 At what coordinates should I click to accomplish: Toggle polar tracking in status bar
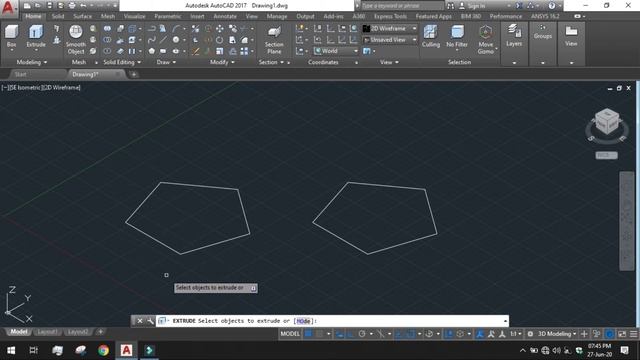point(362,334)
